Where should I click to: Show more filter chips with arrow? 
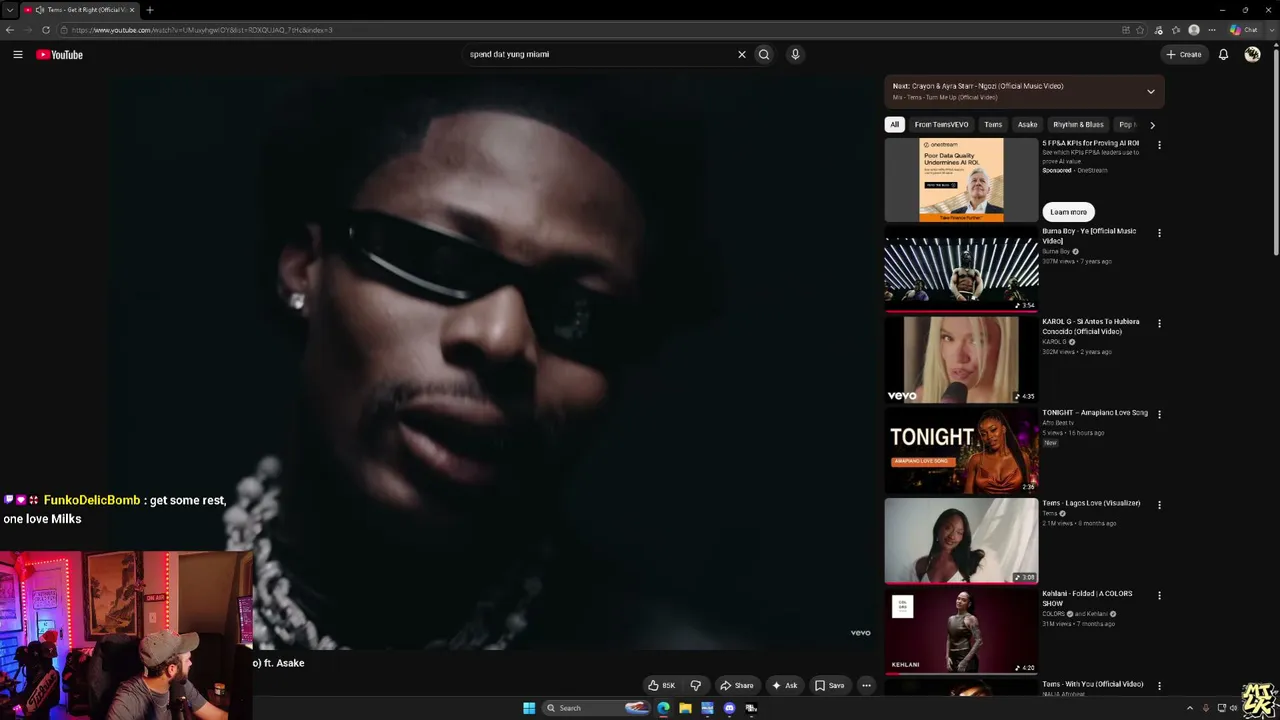[1152, 125]
